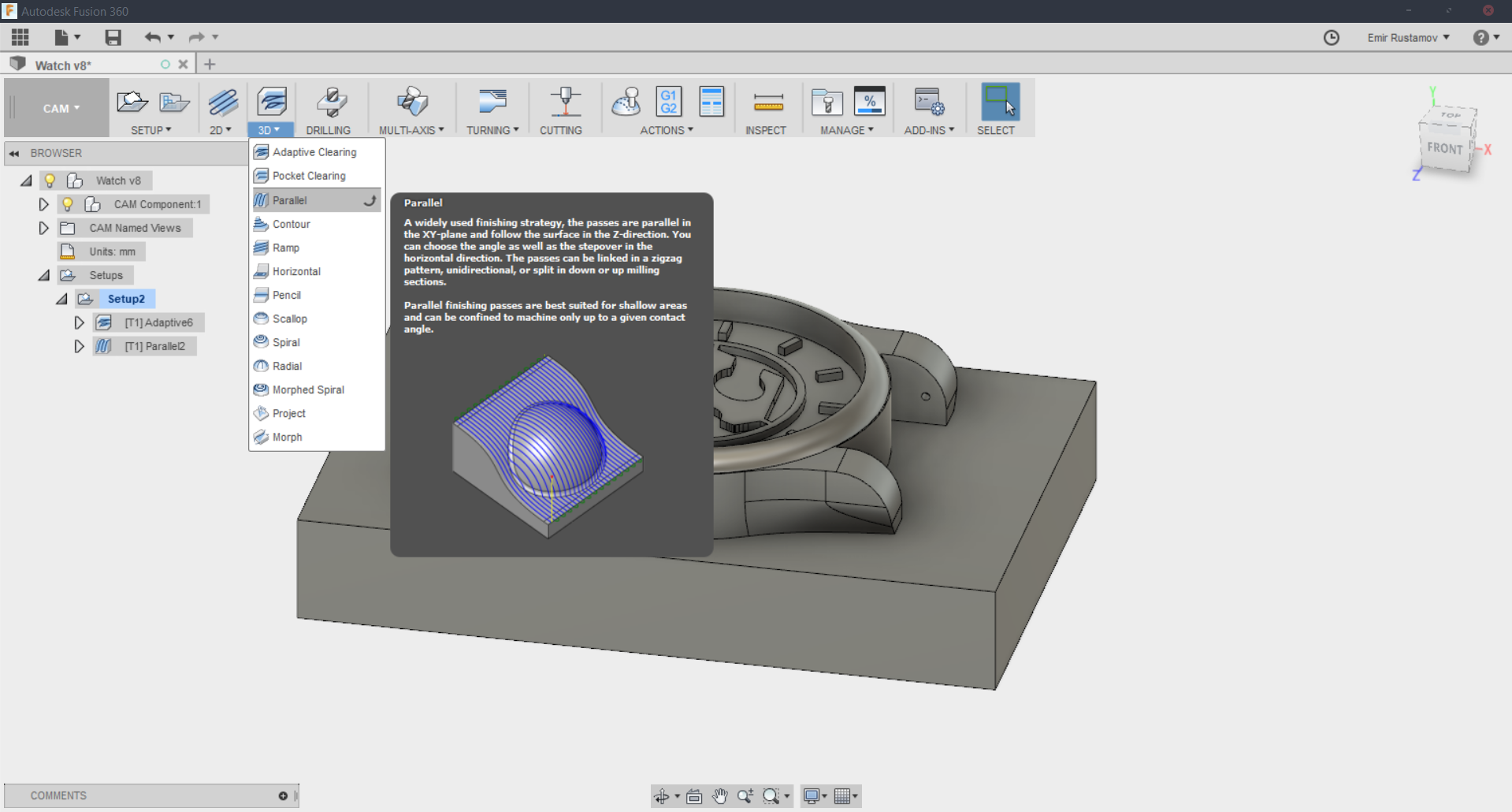Open the job status clock icon

[1332, 38]
